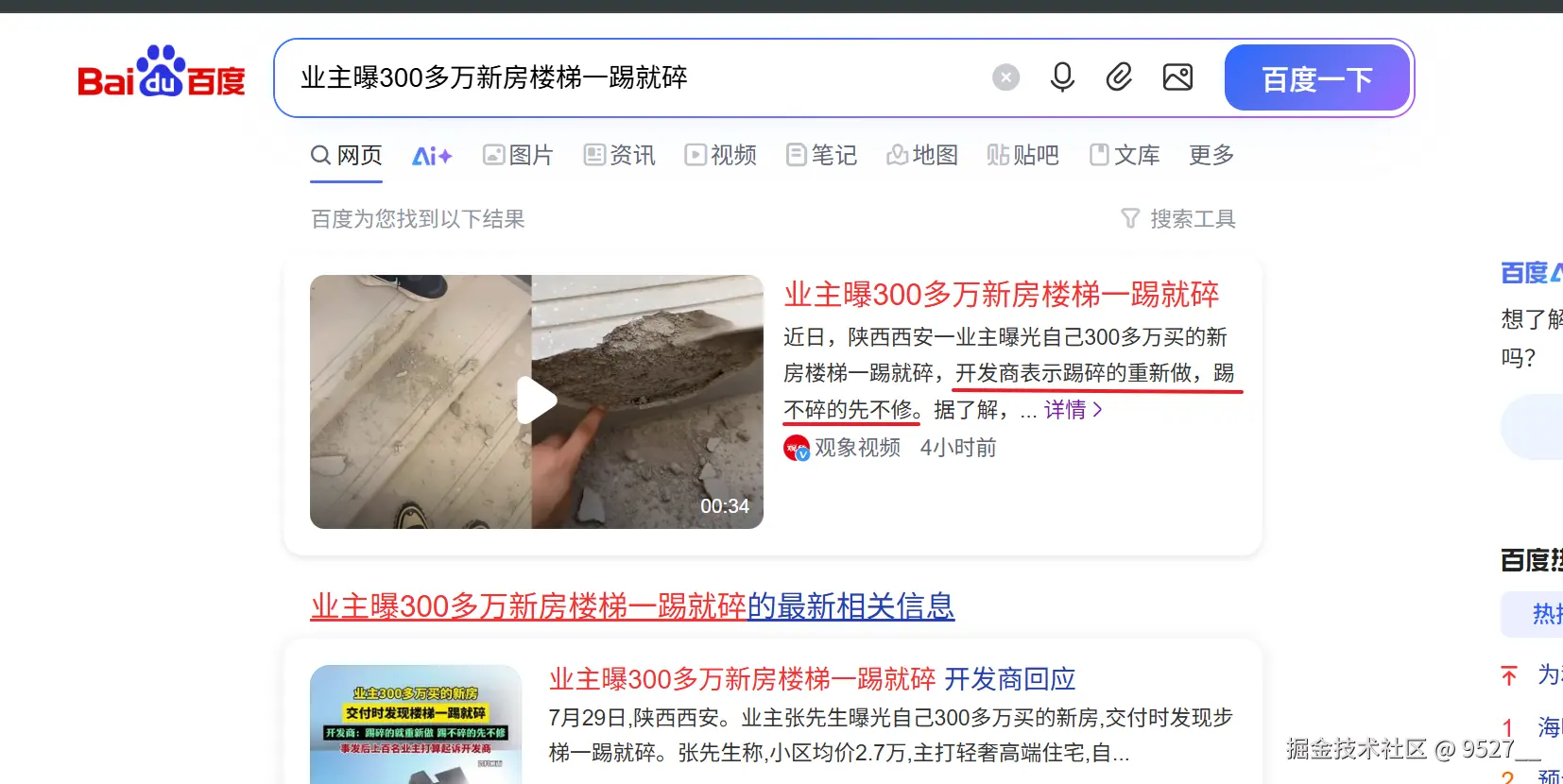Screen dimensions: 1563x784
Task: Switch to the 视频 video tab
Action: tap(721, 155)
